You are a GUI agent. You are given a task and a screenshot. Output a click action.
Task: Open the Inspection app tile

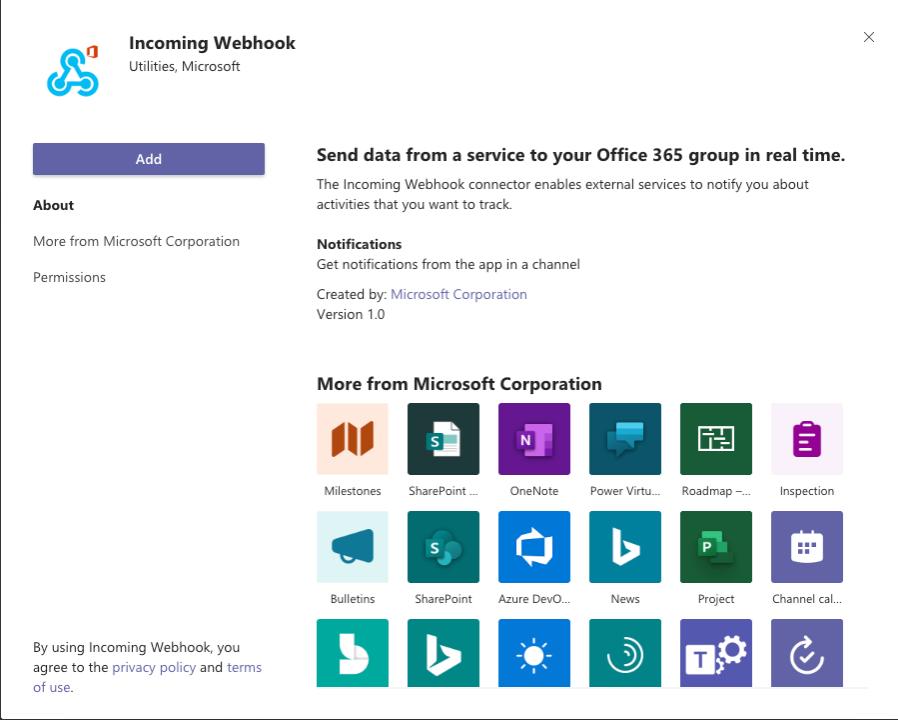click(807, 439)
